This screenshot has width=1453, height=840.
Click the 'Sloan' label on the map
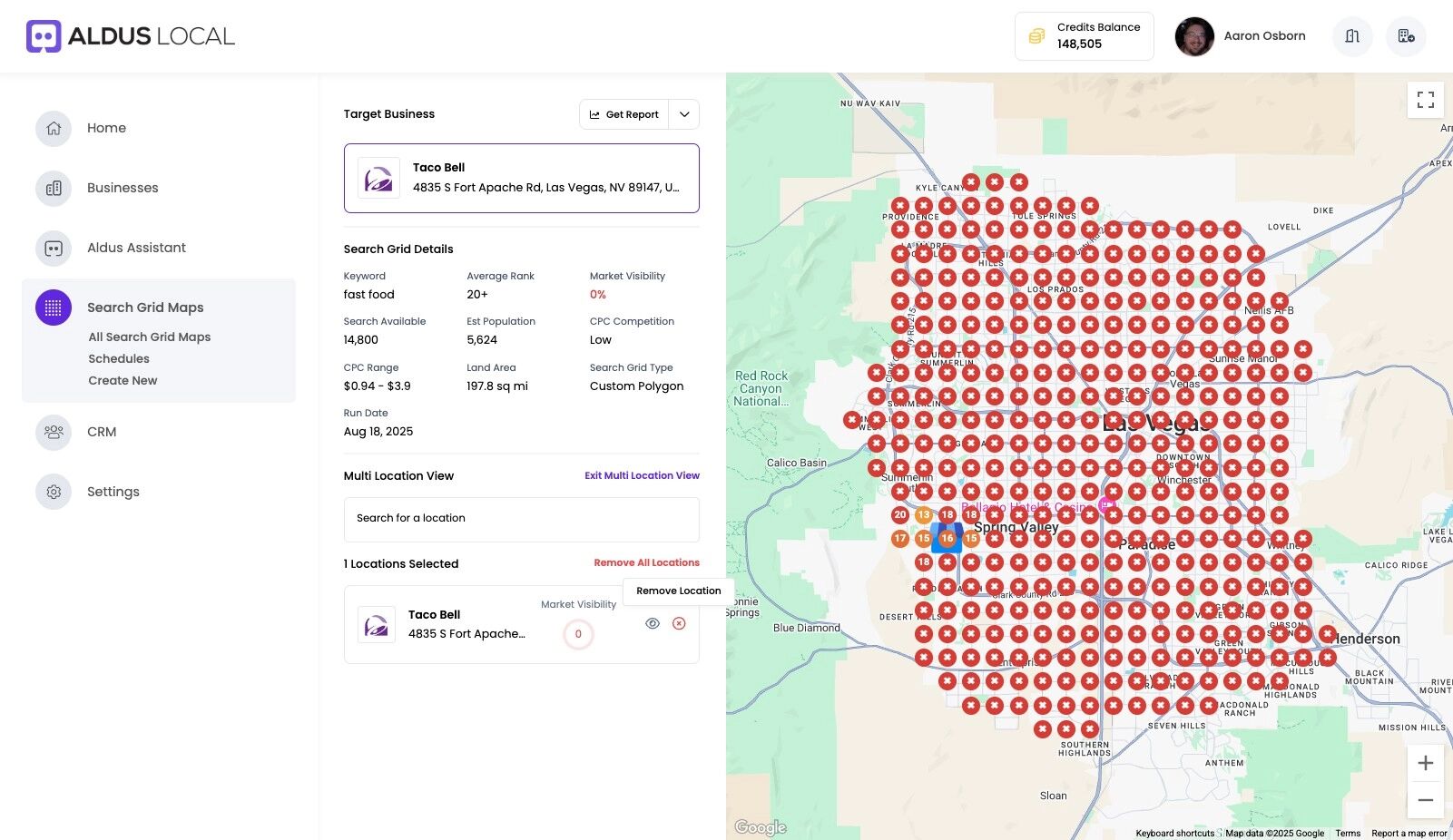click(1054, 796)
